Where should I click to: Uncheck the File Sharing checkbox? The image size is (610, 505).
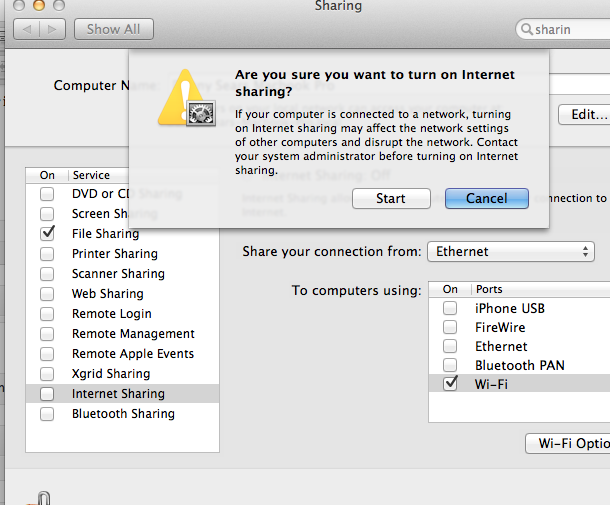click(x=47, y=233)
